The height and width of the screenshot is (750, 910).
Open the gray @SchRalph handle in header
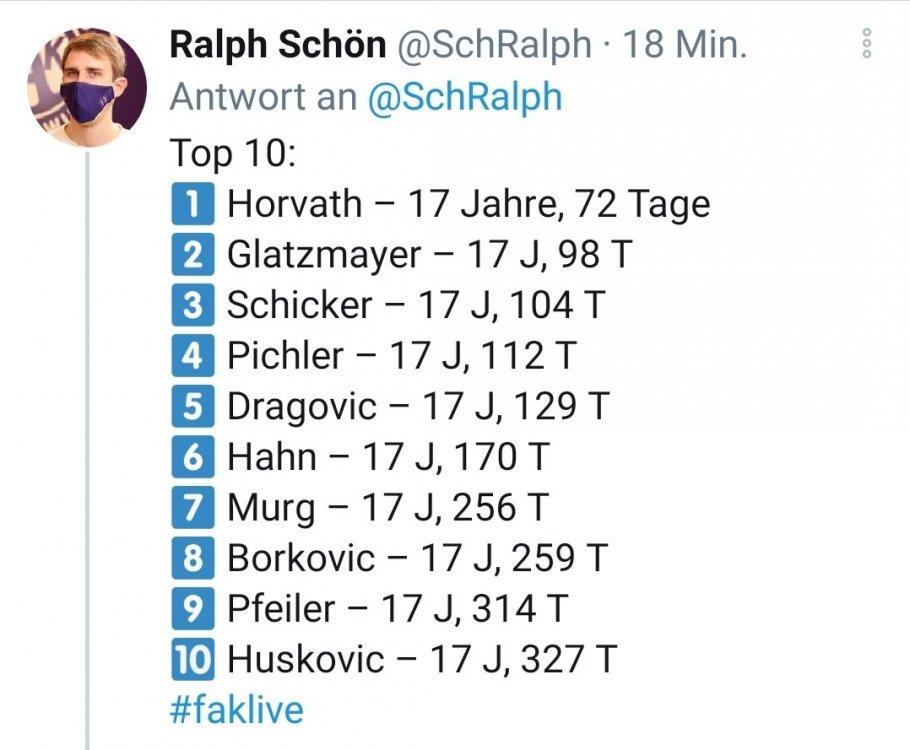(x=494, y=45)
